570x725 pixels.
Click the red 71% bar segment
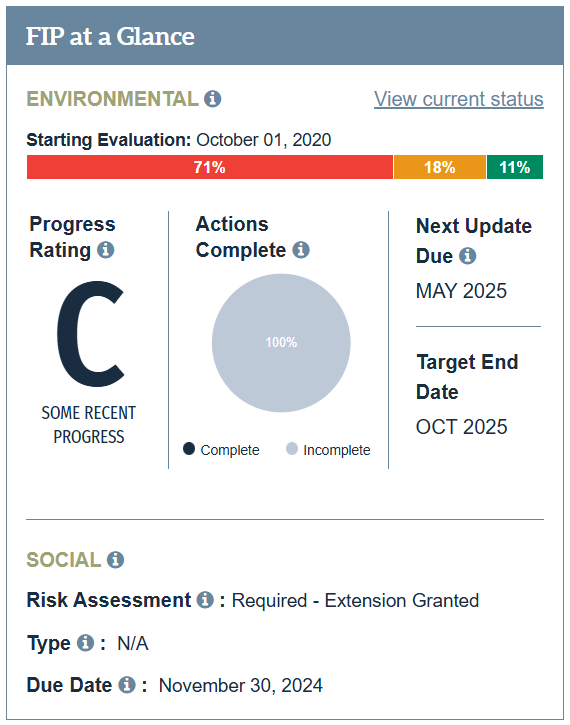[x=210, y=167]
